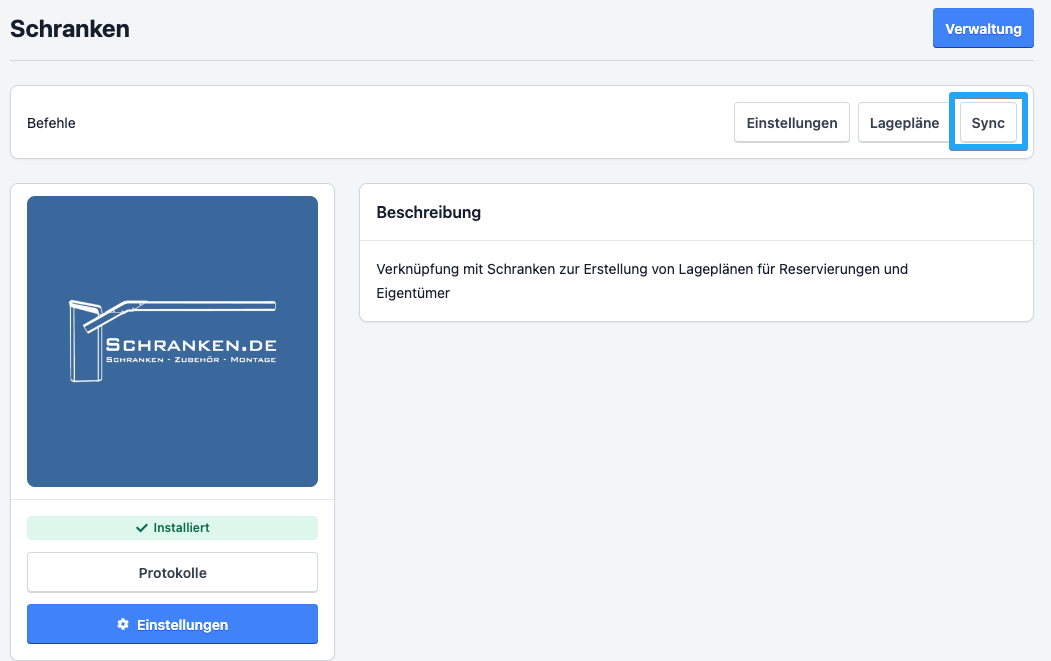The height and width of the screenshot is (661, 1051).
Task: Click the green checkmark icon beside Installiert
Action: [141, 528]
